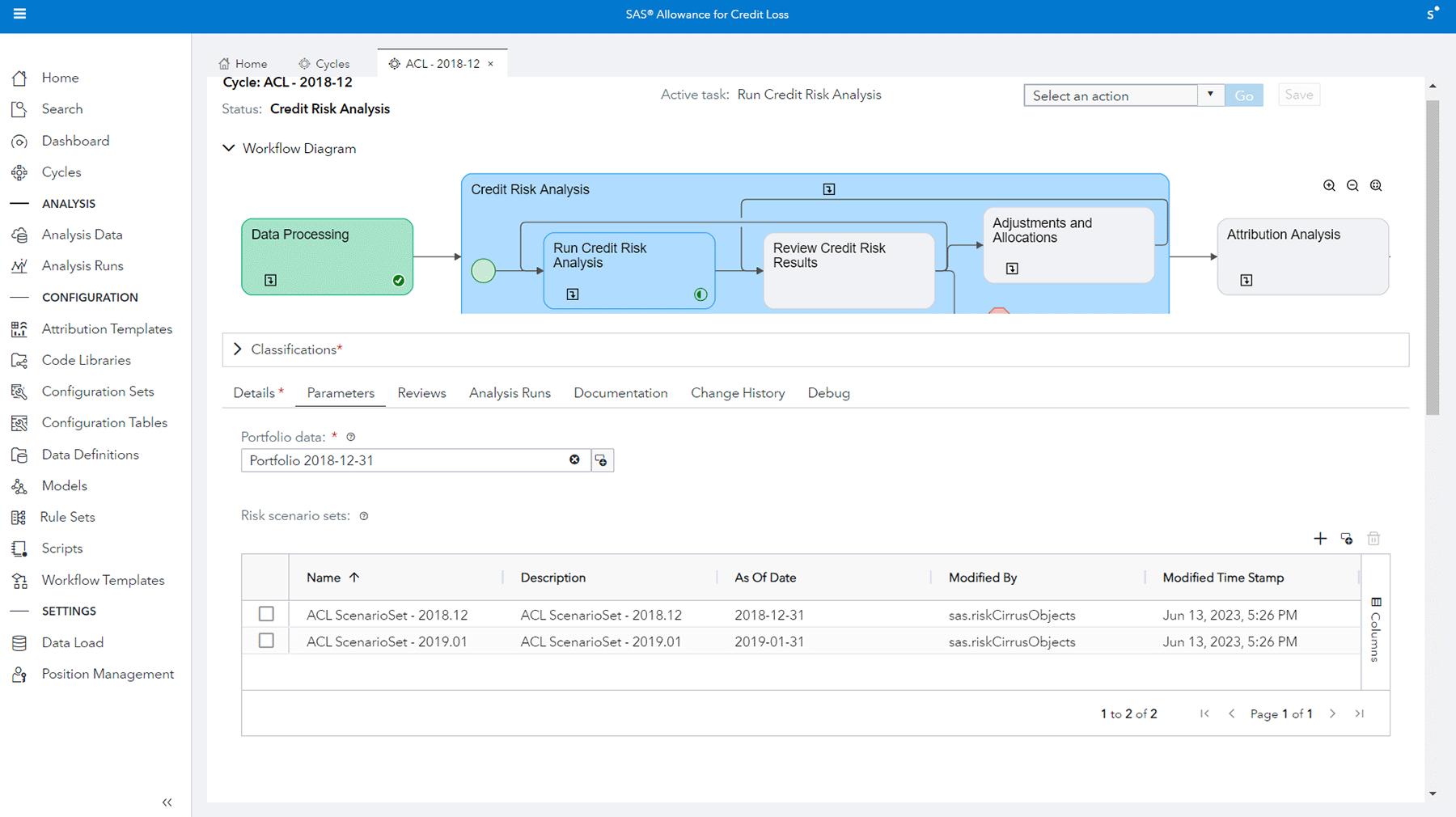This screenshot has width=1456, height=817.
Task: Collapse the left navigation sidebar
Action: 167,802
